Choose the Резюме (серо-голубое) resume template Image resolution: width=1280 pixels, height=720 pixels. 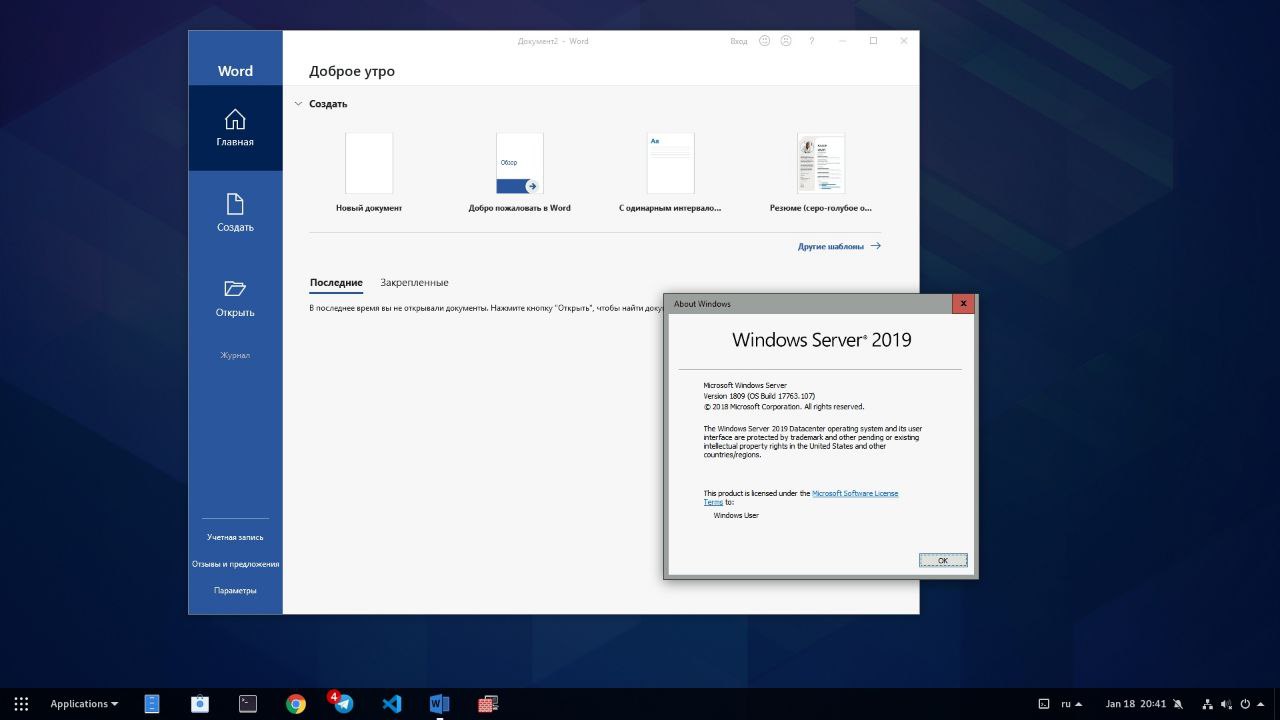coord(821,172)
